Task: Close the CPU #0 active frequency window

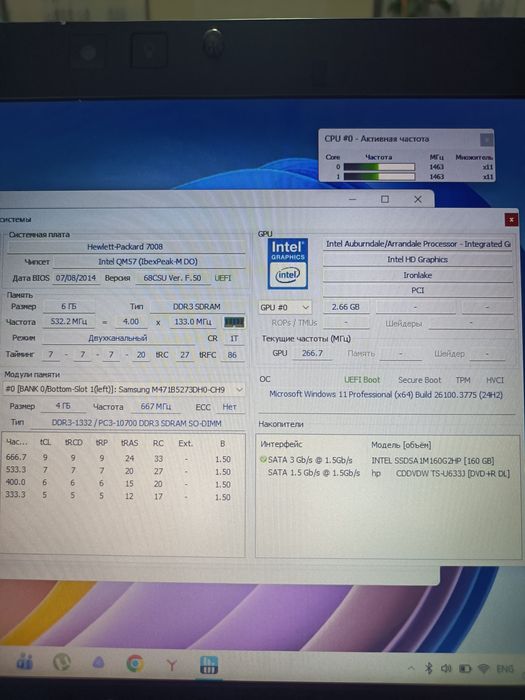Action: coord(486,140)
